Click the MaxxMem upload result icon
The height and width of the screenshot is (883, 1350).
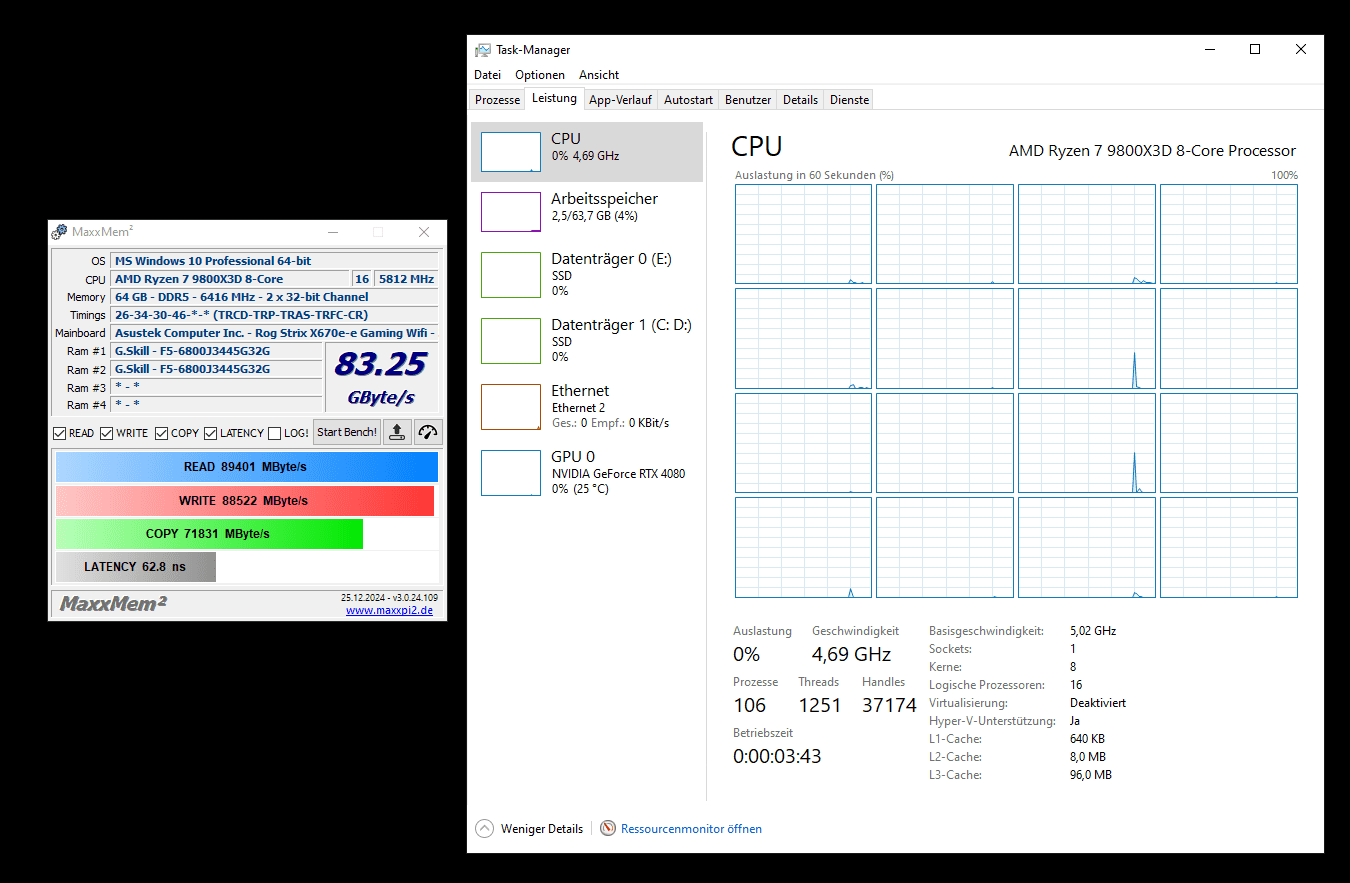397,432
